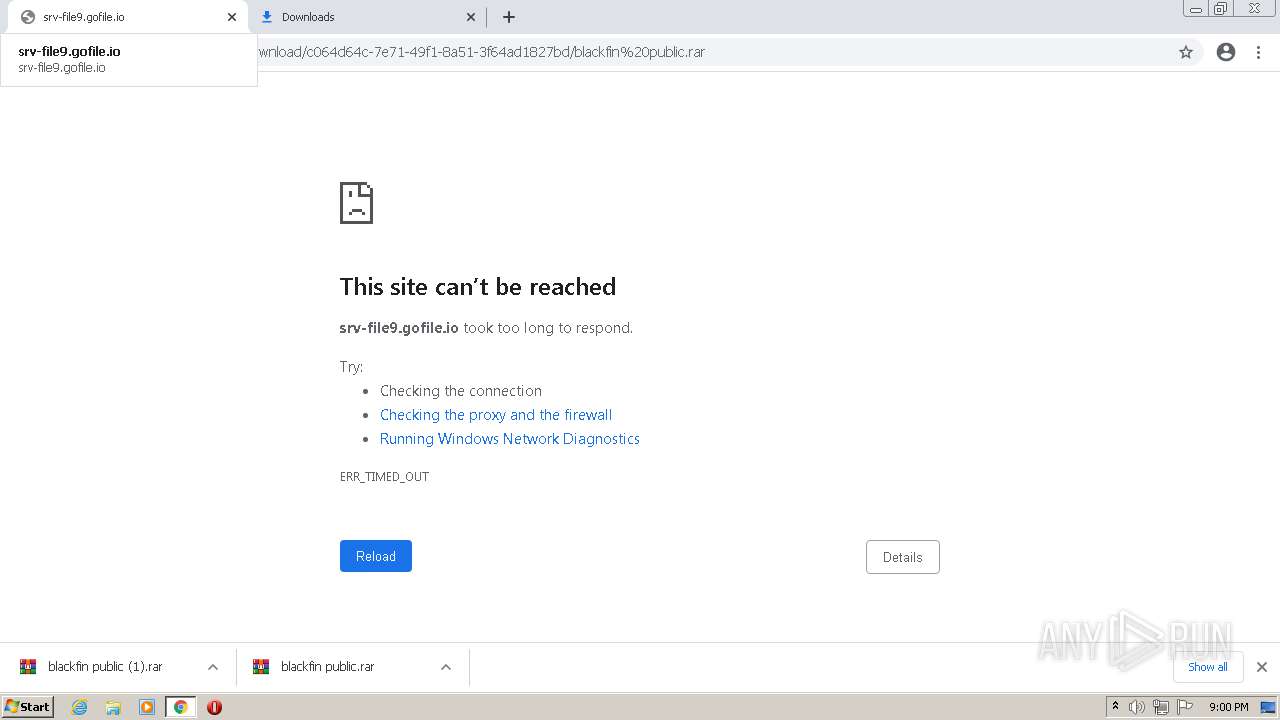
Task: Minimize the Chrome window
Action: point(1196,8)
